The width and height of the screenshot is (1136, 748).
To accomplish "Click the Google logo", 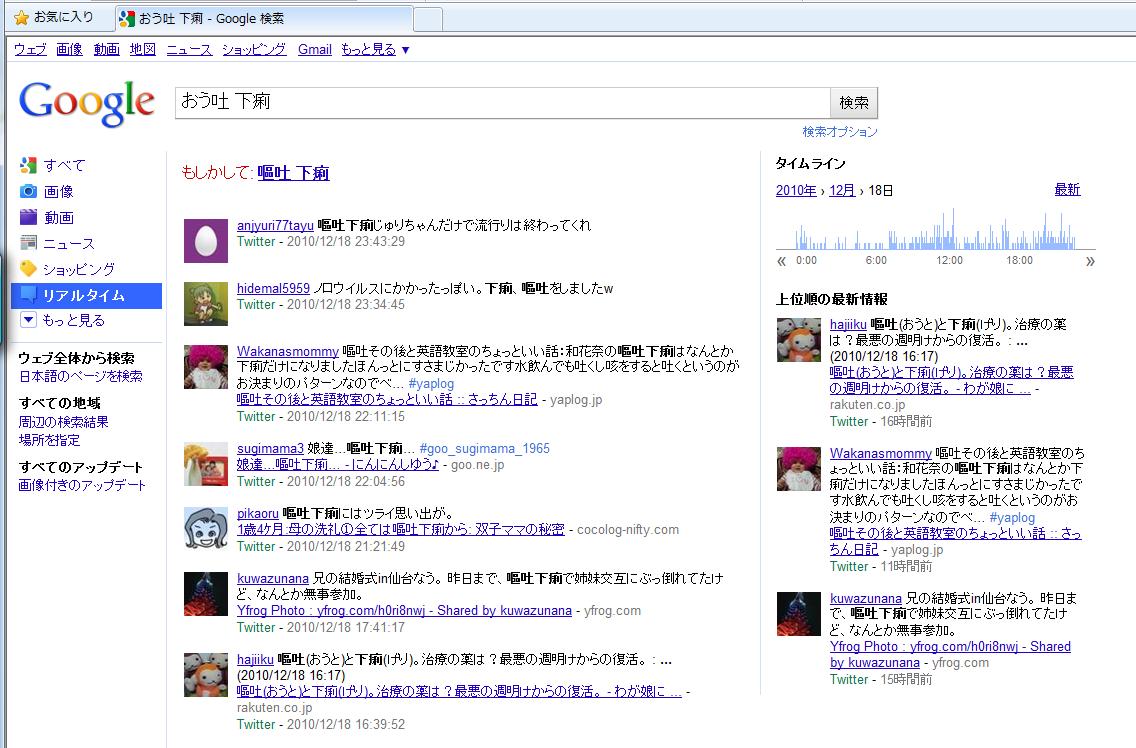I will (x=86, y=103).
